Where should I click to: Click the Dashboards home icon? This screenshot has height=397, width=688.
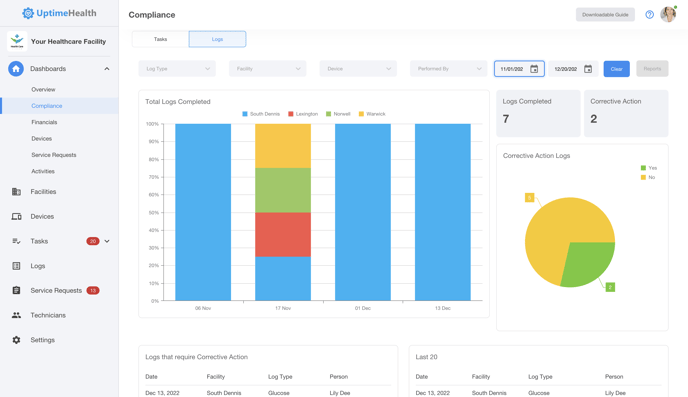coord(16,69)
